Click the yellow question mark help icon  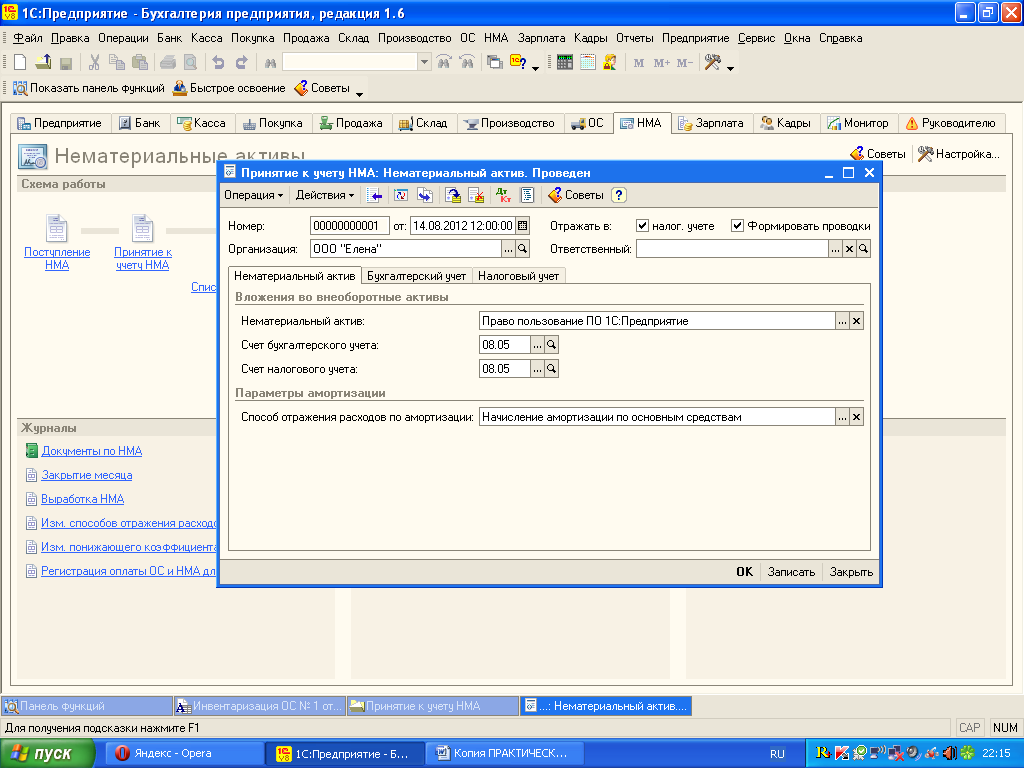[x=619, y=195]
